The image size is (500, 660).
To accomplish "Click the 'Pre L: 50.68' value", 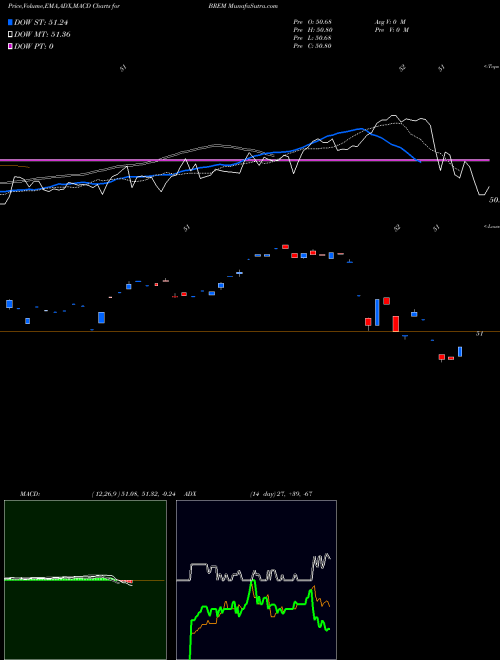I will point(313,38).
